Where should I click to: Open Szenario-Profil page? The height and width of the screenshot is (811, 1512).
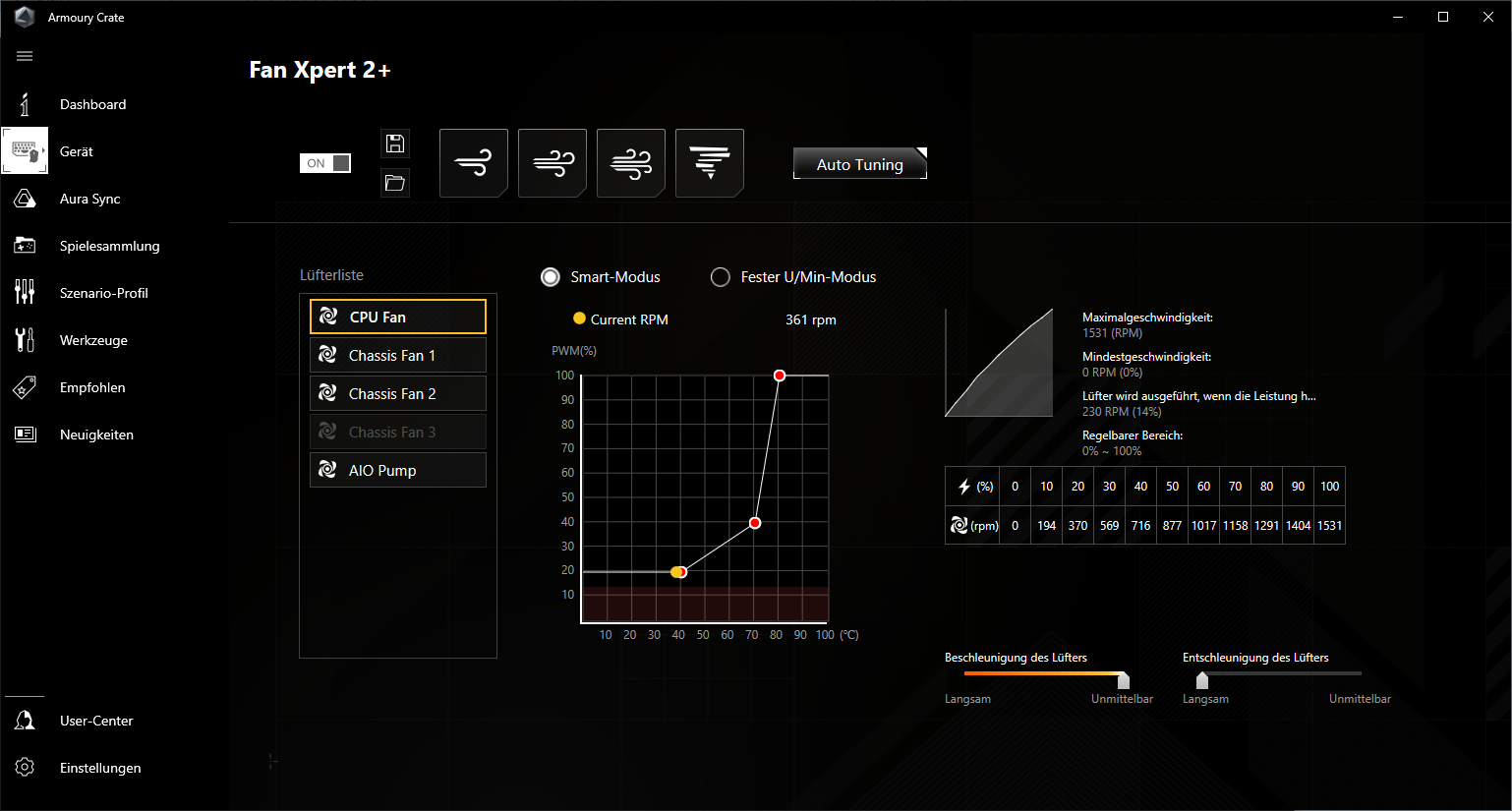(x=104, y=293)
